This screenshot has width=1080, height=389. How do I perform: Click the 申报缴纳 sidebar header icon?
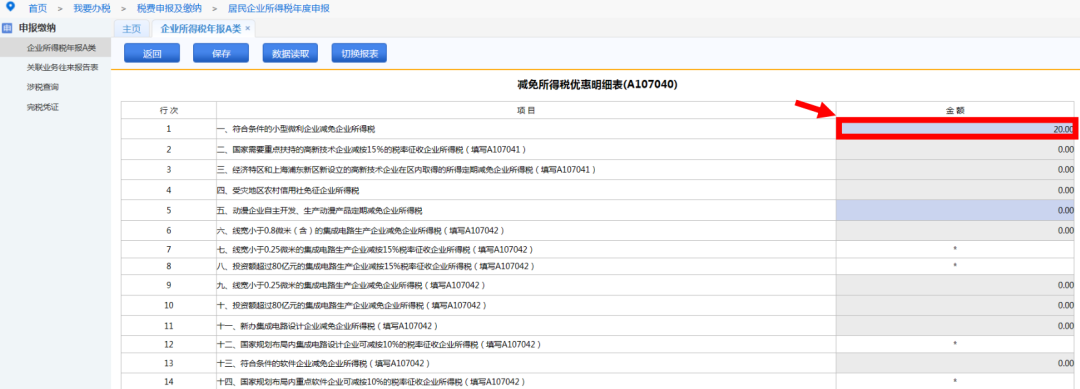[8, 28]
